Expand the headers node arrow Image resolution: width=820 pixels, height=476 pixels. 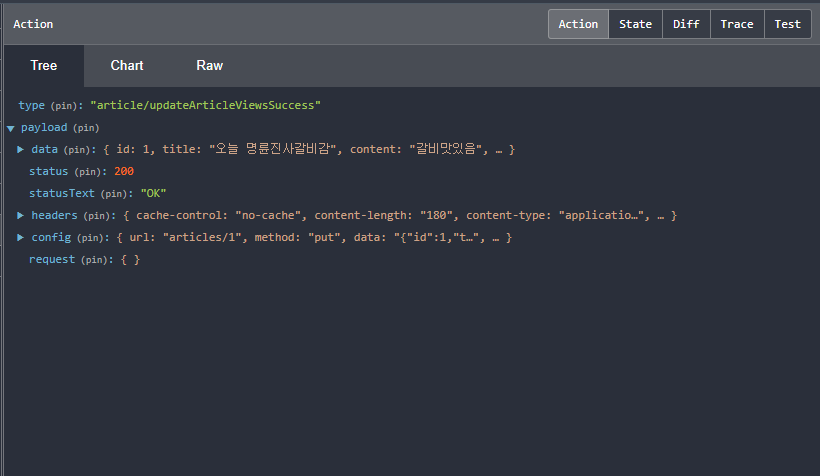pyautogui.click(x=20, y=216)
